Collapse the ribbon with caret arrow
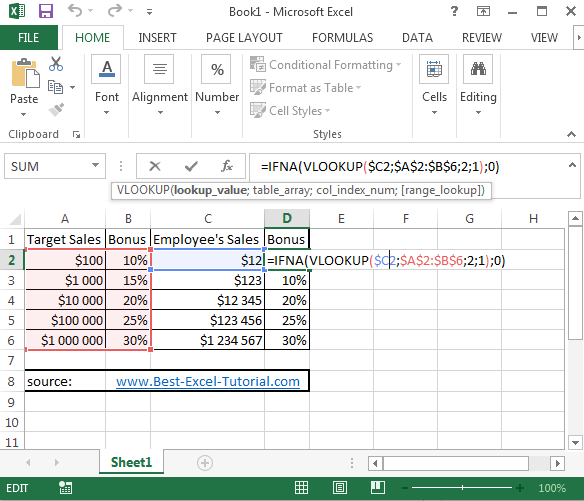Screen dimensions: 584x501 pos(571,134)
